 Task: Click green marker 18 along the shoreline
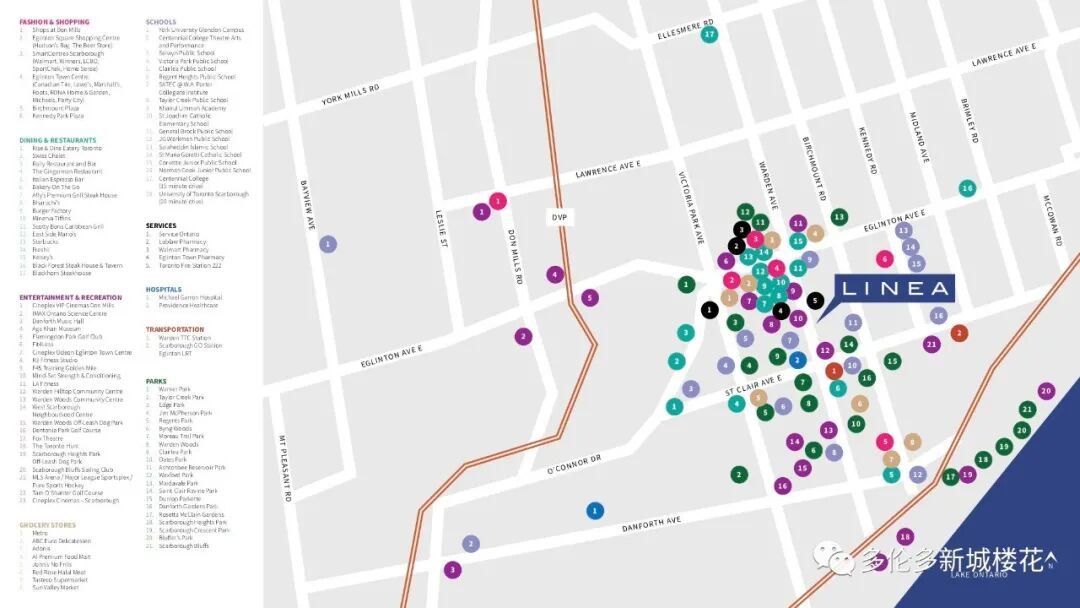click(x=983, y=459)
